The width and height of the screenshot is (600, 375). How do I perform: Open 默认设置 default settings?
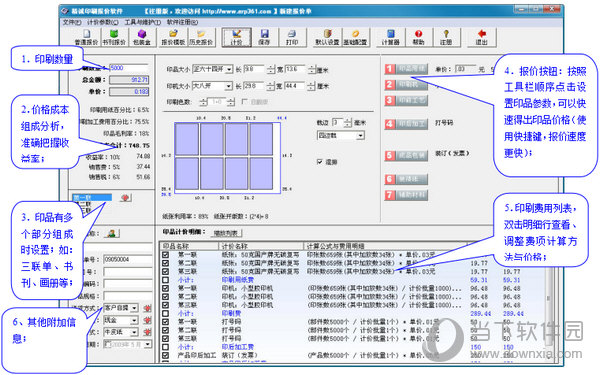tap(327, 38)
